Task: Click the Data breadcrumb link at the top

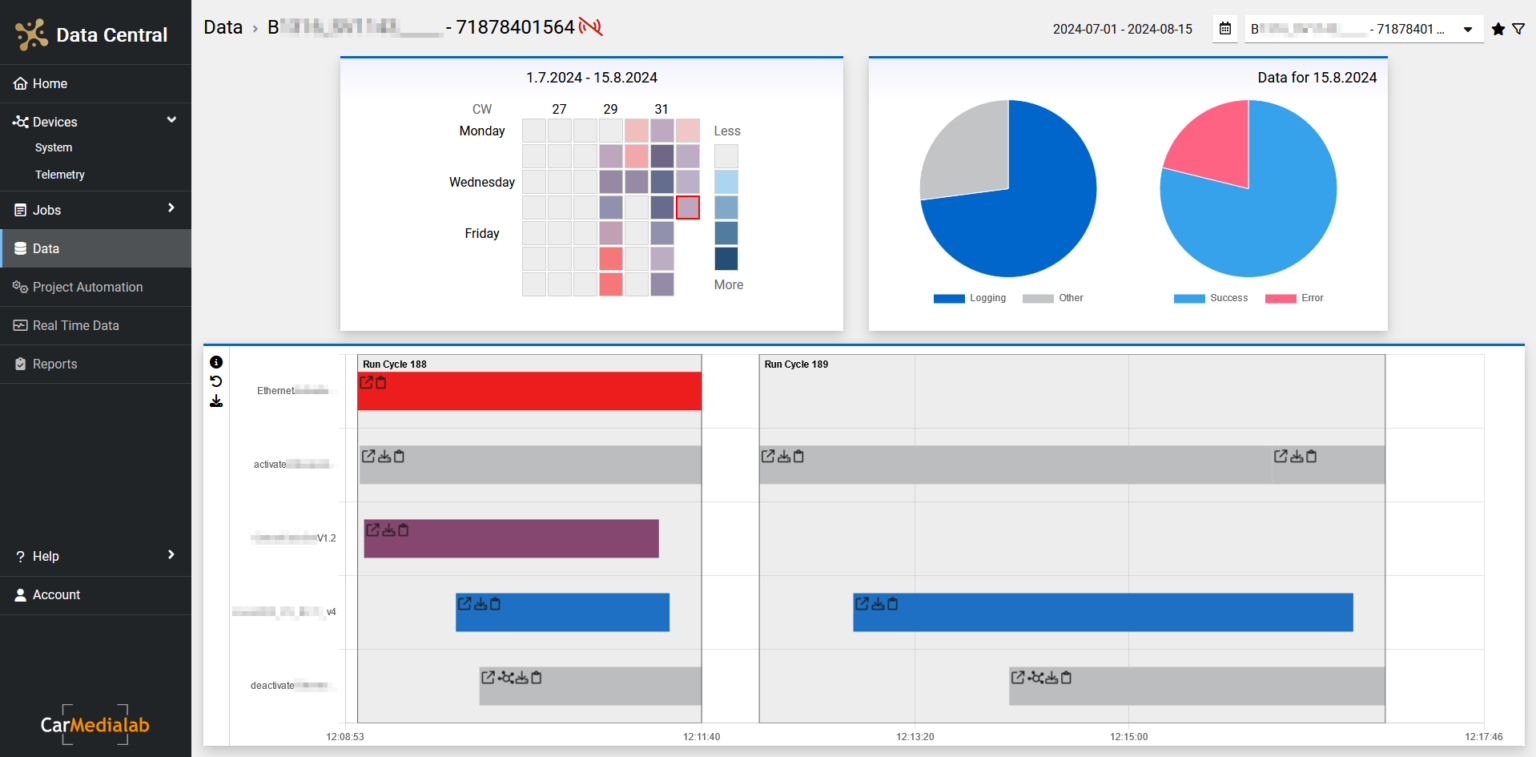Action: point(222,27)
